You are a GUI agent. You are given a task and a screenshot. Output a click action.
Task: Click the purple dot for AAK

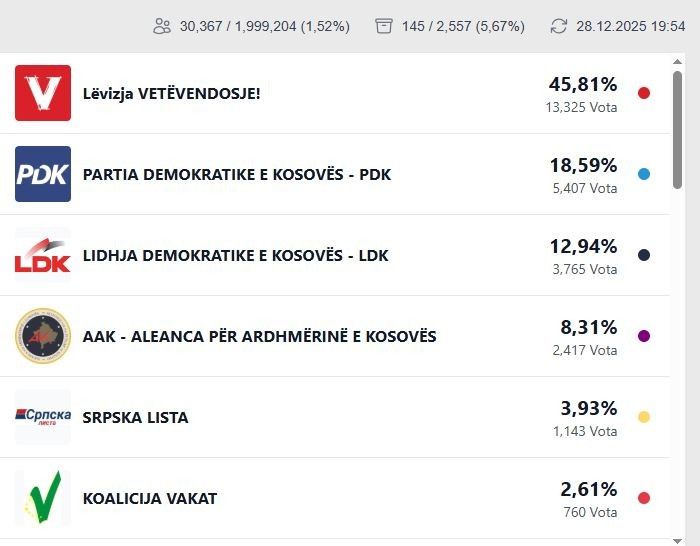644,336
